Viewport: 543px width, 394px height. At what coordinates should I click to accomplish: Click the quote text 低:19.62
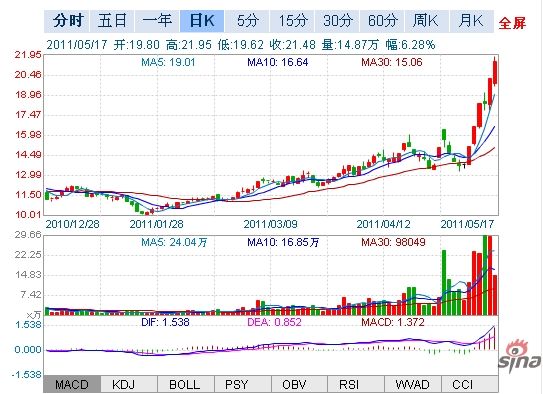pos(241,45)
